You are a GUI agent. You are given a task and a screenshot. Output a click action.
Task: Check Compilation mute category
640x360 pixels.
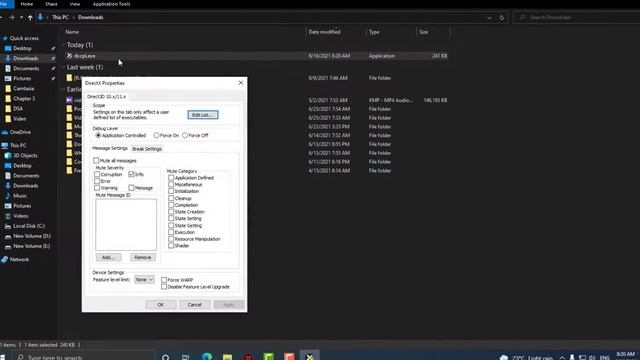171,205
